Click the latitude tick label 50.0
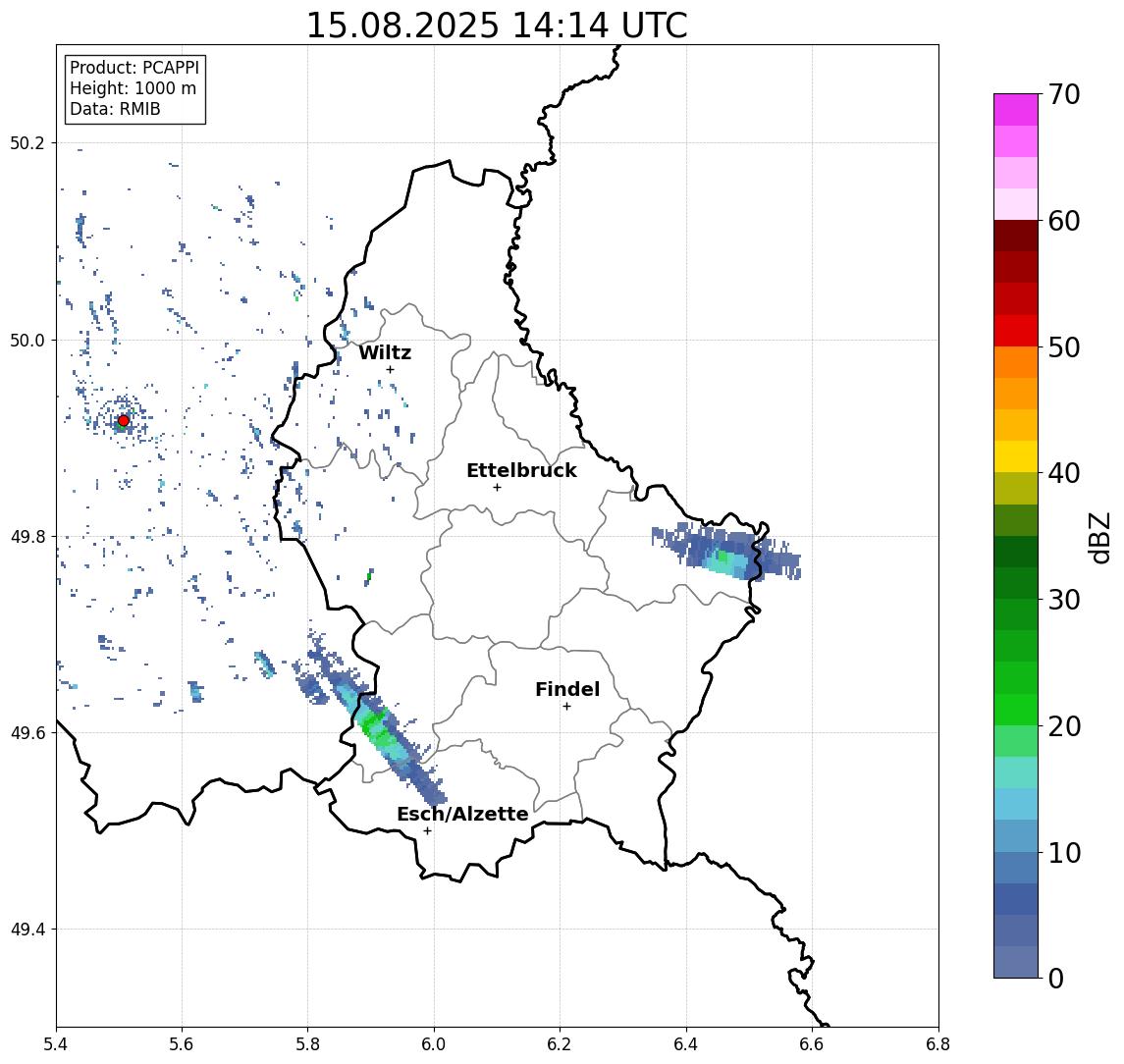The width and height of the screenshot is (1124, 1064). pos(27,340)
